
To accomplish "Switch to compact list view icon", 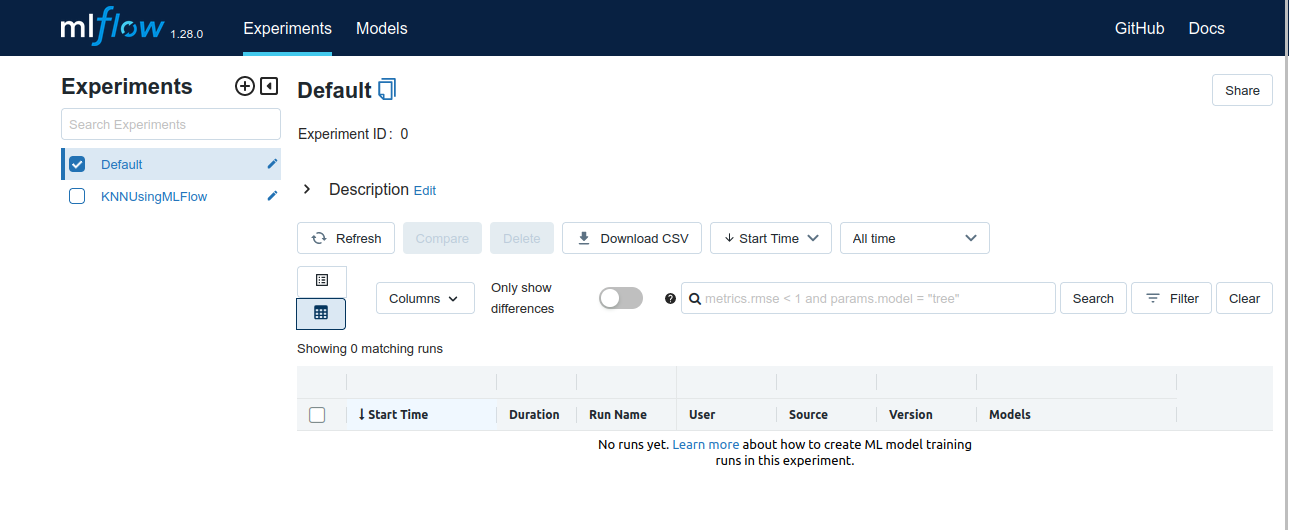I will (322, 281).
